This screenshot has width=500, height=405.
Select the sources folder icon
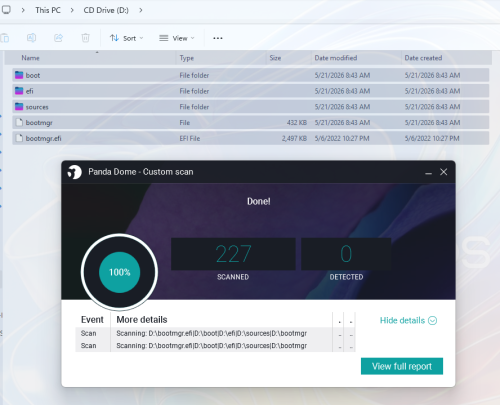tap(19, 107)
